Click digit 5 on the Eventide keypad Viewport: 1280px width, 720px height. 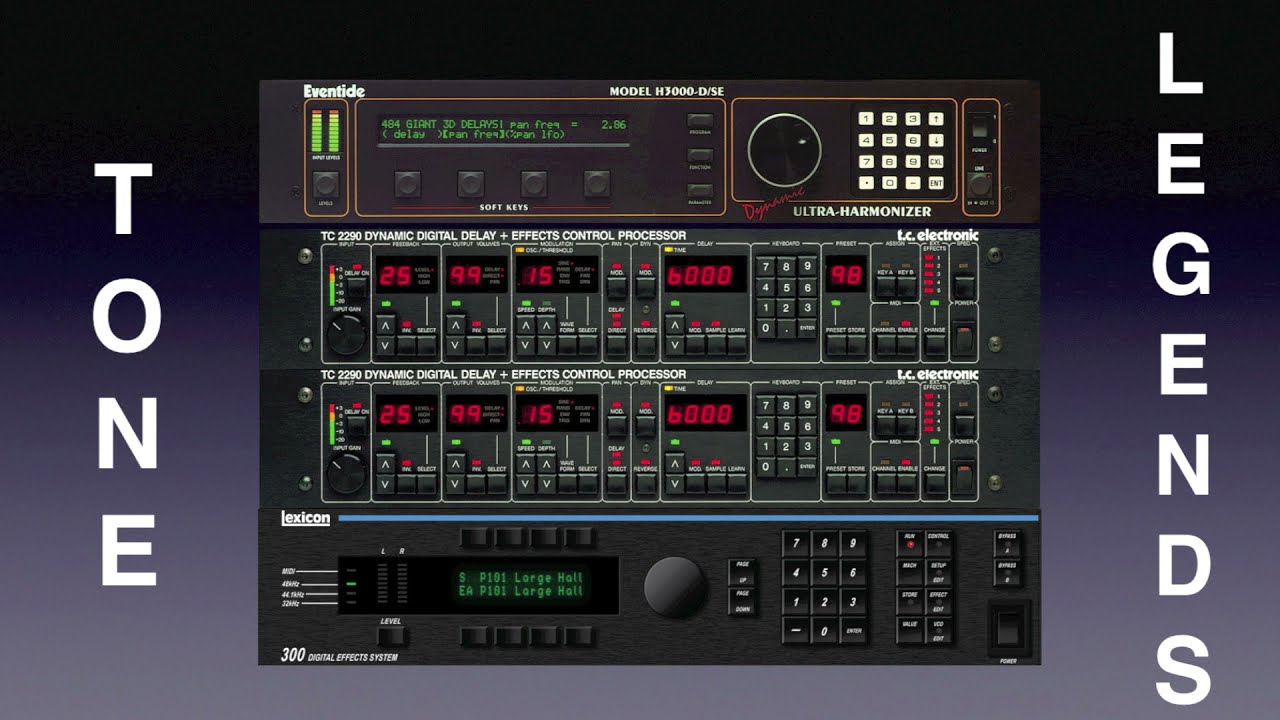click(x=889, y=140)
